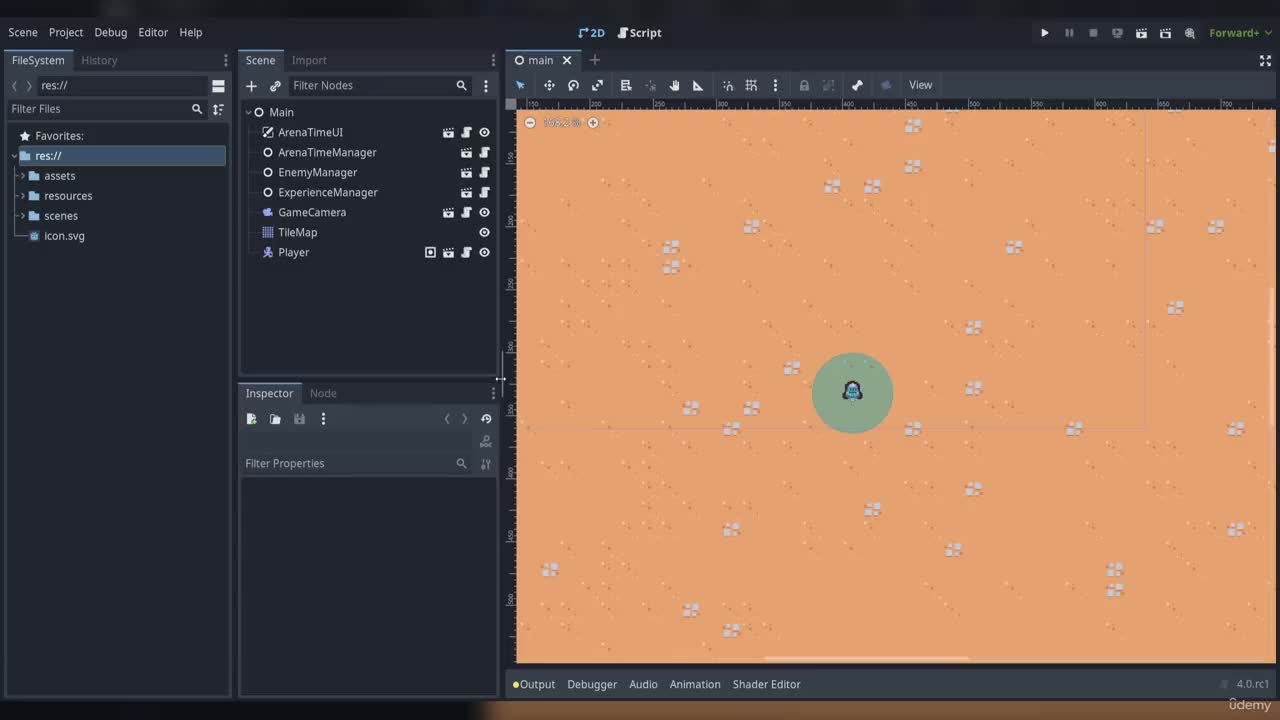Toggle smart snapping magnet
This screenshot has height=720, width=1280.
tap(728, 85)
